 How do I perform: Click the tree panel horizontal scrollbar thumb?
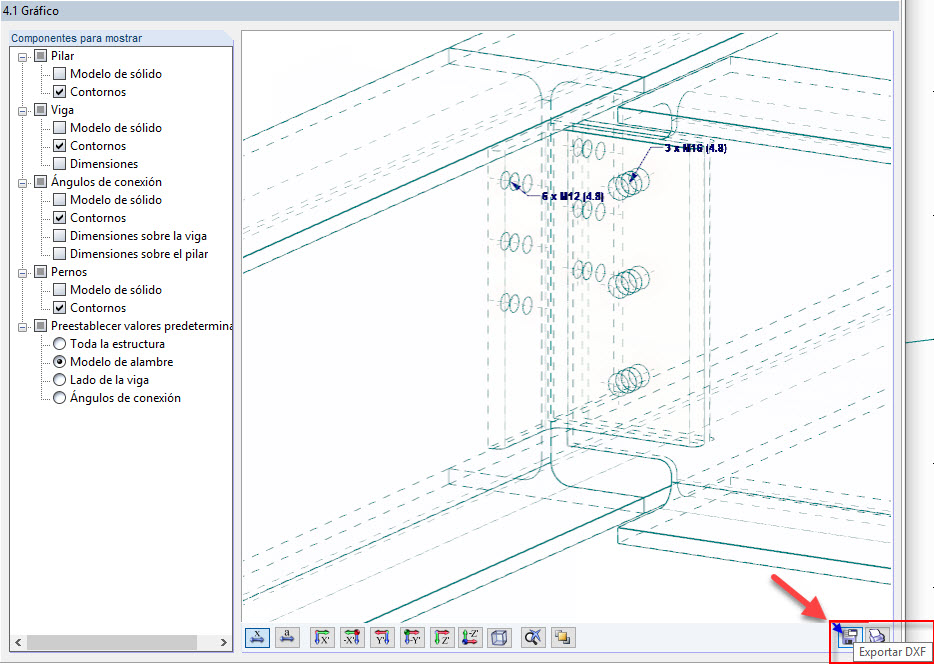(111, 642)
